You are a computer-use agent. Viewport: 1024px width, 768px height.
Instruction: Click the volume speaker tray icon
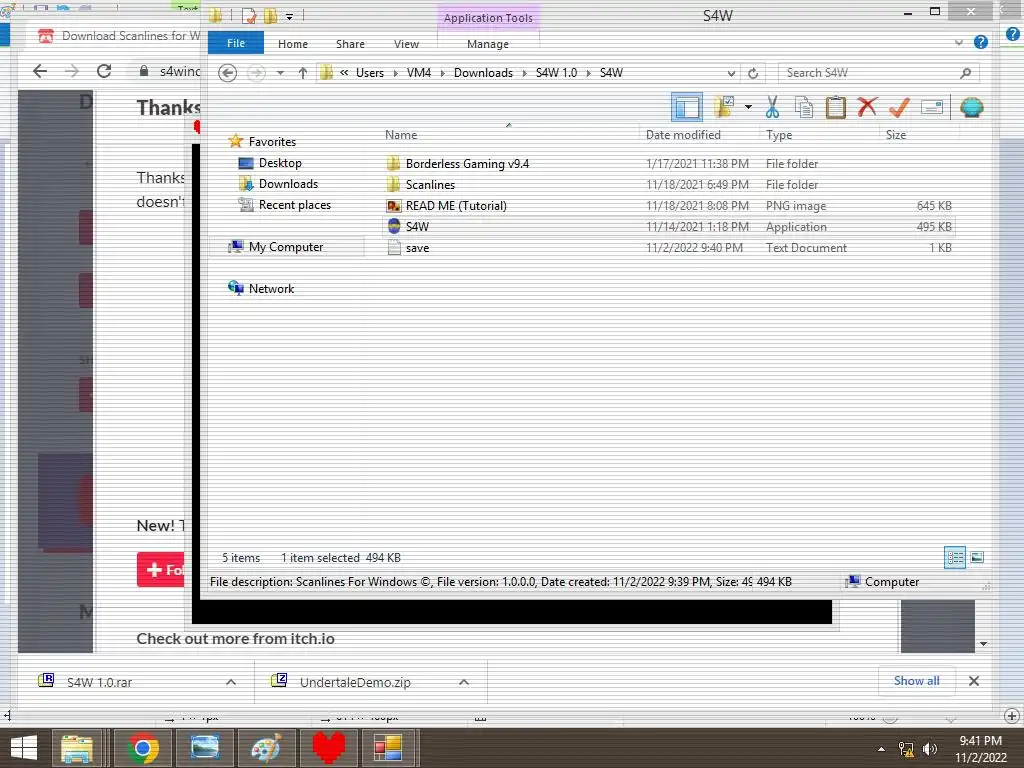tap(930, 748)
